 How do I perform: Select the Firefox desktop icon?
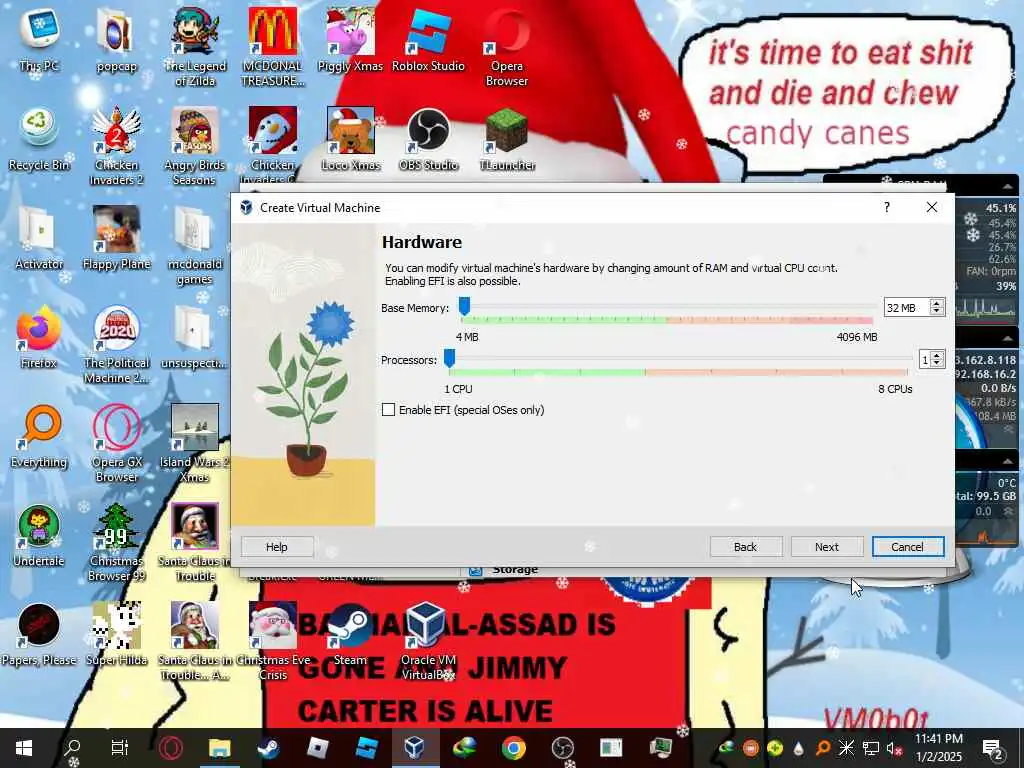(x=39, y=338)
